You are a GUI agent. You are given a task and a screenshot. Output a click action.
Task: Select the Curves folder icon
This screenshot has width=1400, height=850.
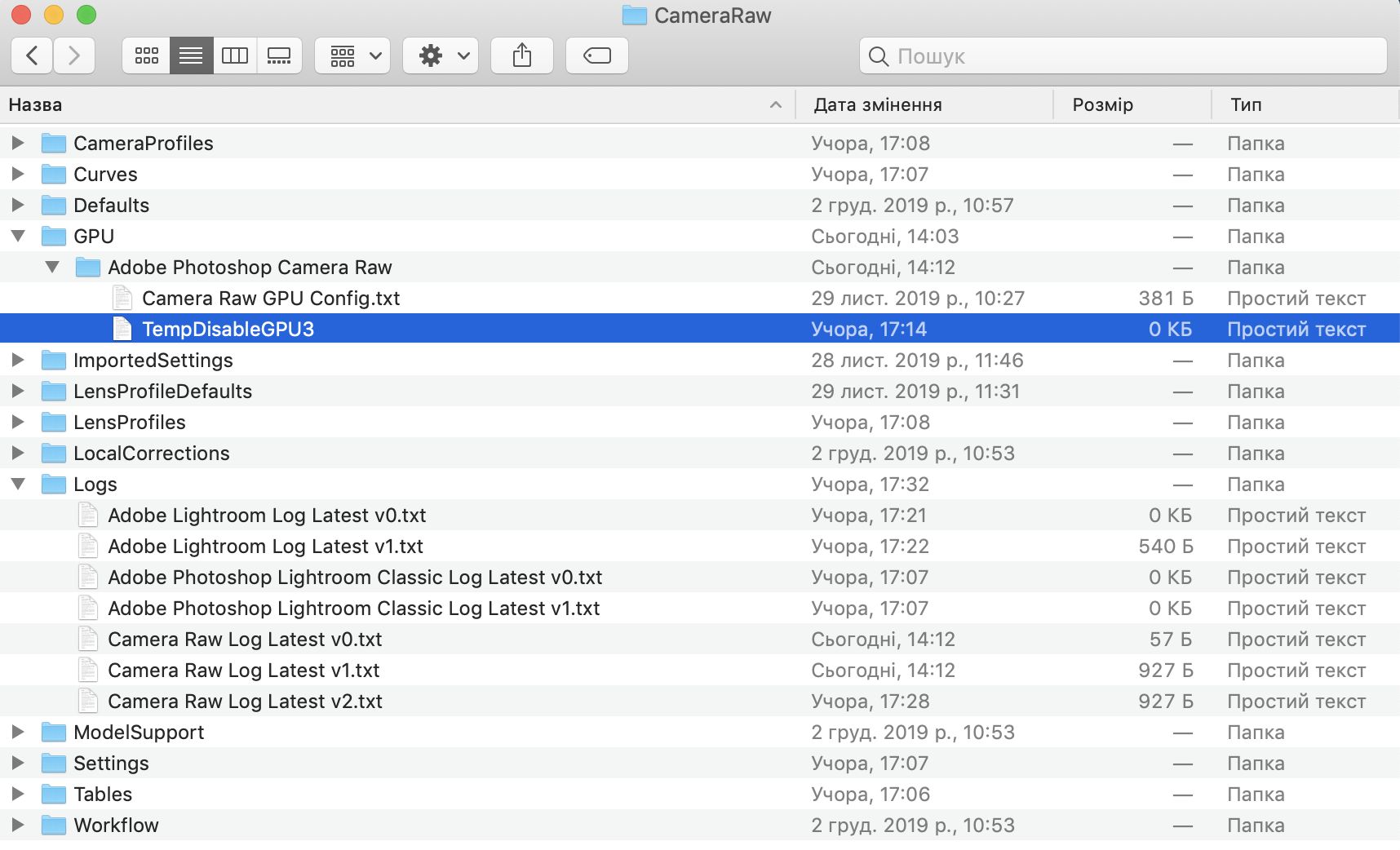click(x=54, y=175)
